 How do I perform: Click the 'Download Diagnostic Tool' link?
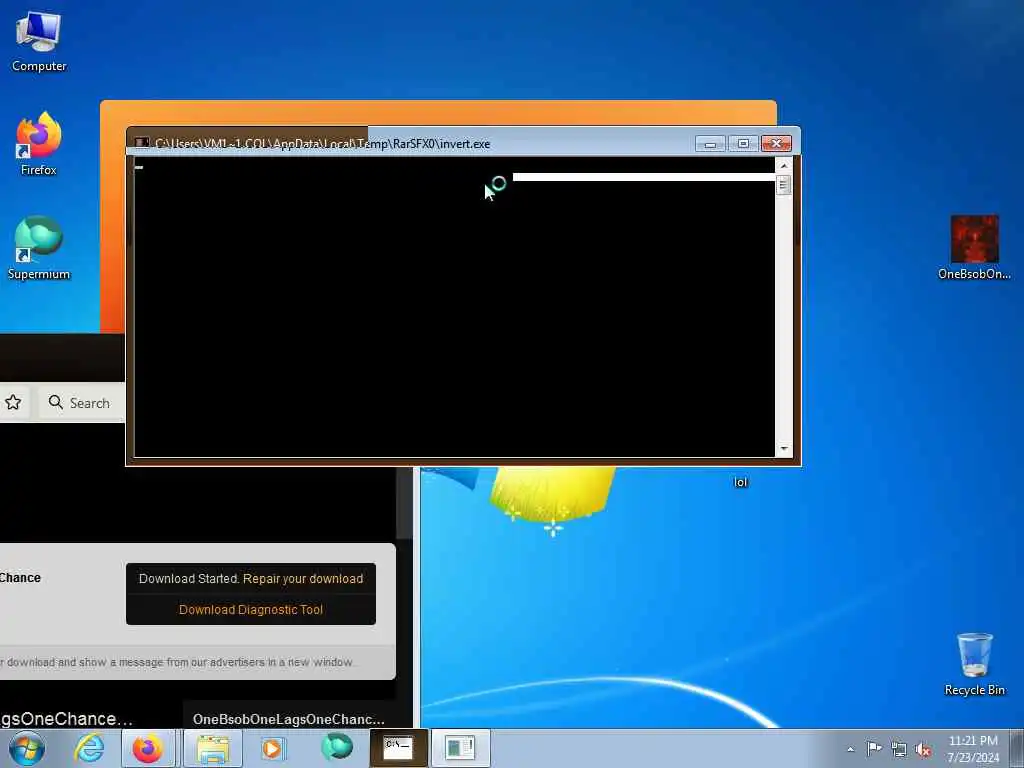(251, 609)
